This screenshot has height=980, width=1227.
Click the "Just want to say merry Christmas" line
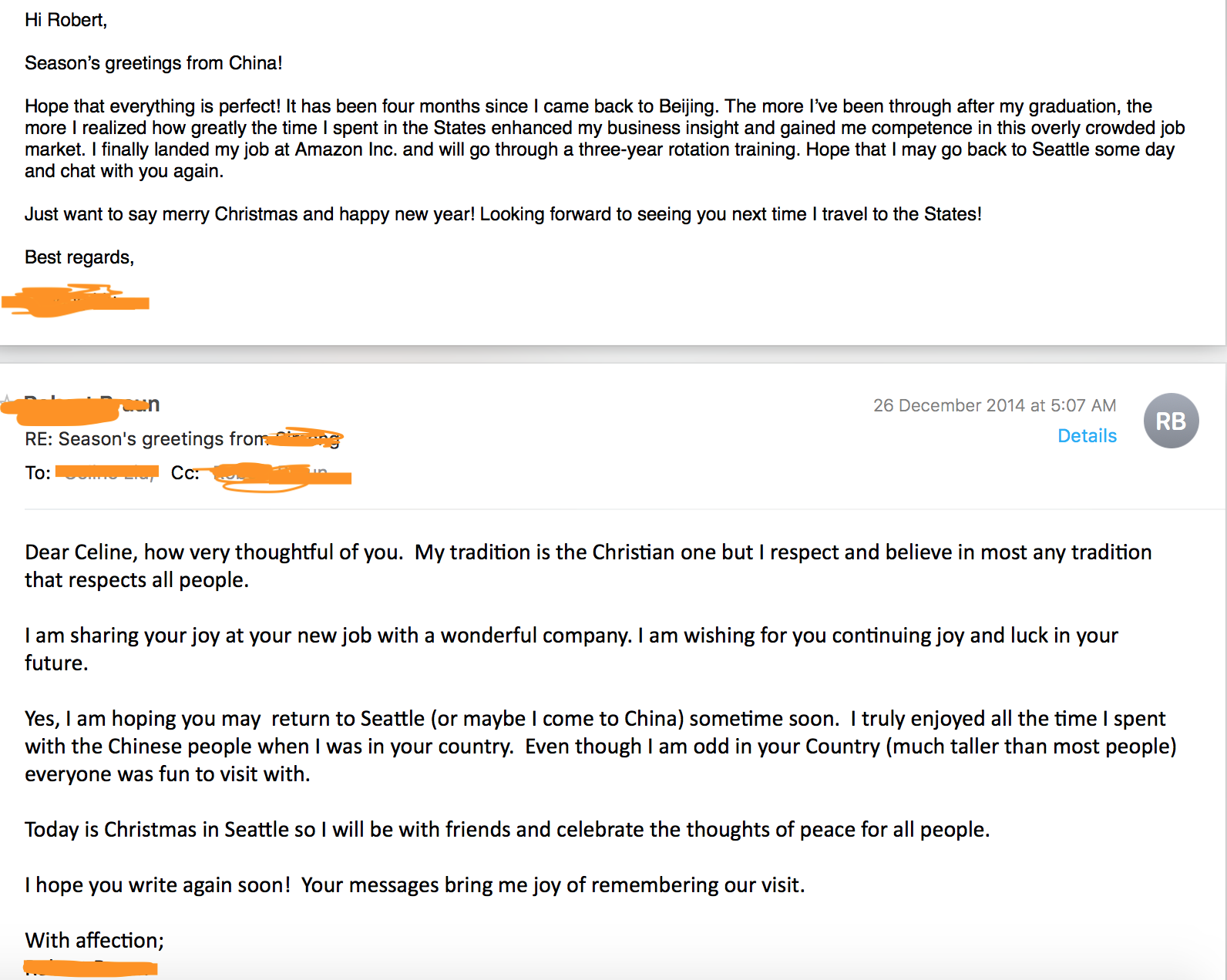503,214
